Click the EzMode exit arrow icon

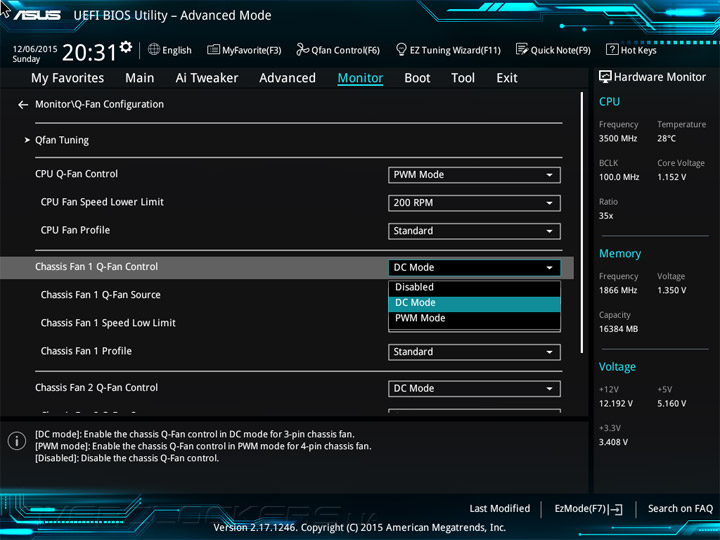[617, 509]
